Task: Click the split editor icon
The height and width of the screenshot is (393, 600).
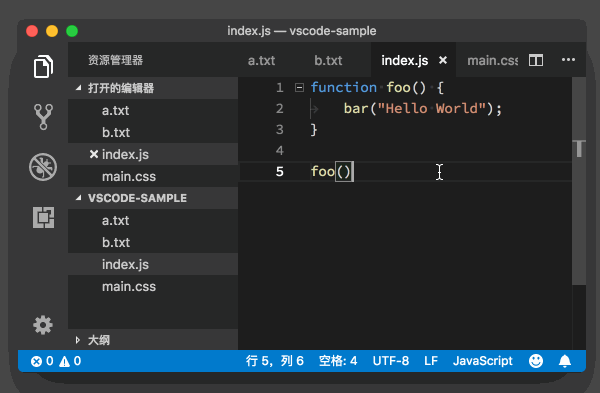Action: 536,60
